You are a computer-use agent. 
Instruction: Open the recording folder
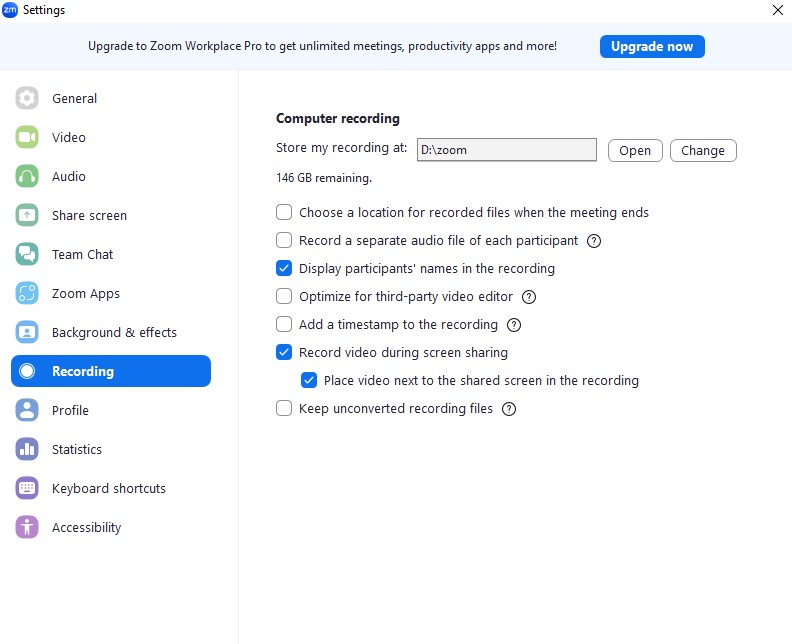coord(635,150)
